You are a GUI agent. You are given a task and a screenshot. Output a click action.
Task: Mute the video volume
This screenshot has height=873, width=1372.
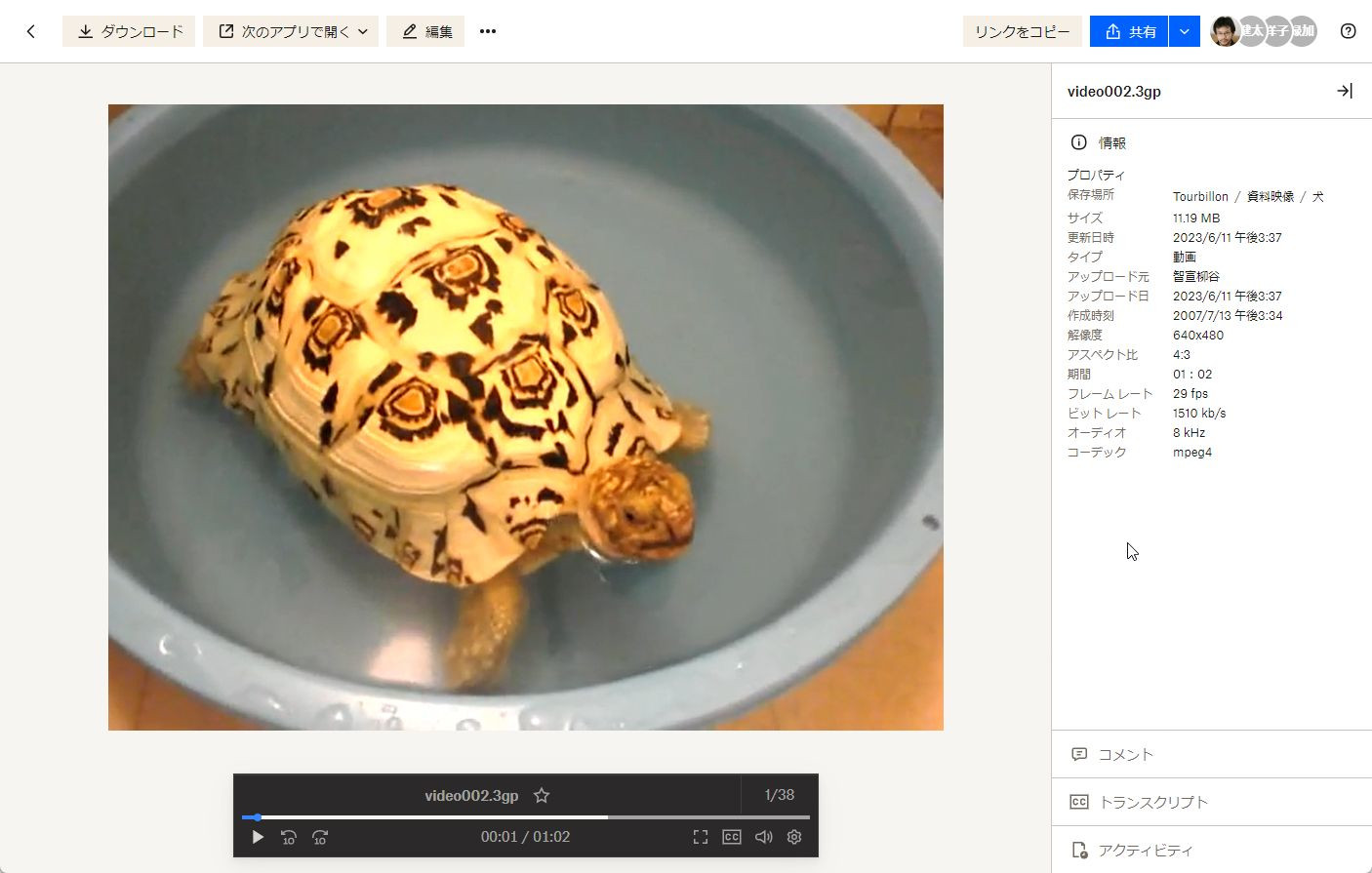pyautogui.click(x=763, y=837)
